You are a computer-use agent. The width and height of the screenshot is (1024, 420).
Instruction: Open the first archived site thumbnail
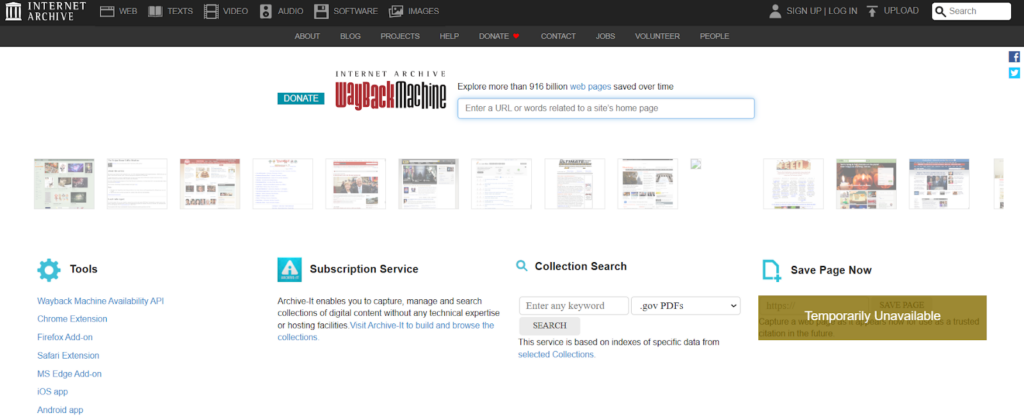[64, 183]
